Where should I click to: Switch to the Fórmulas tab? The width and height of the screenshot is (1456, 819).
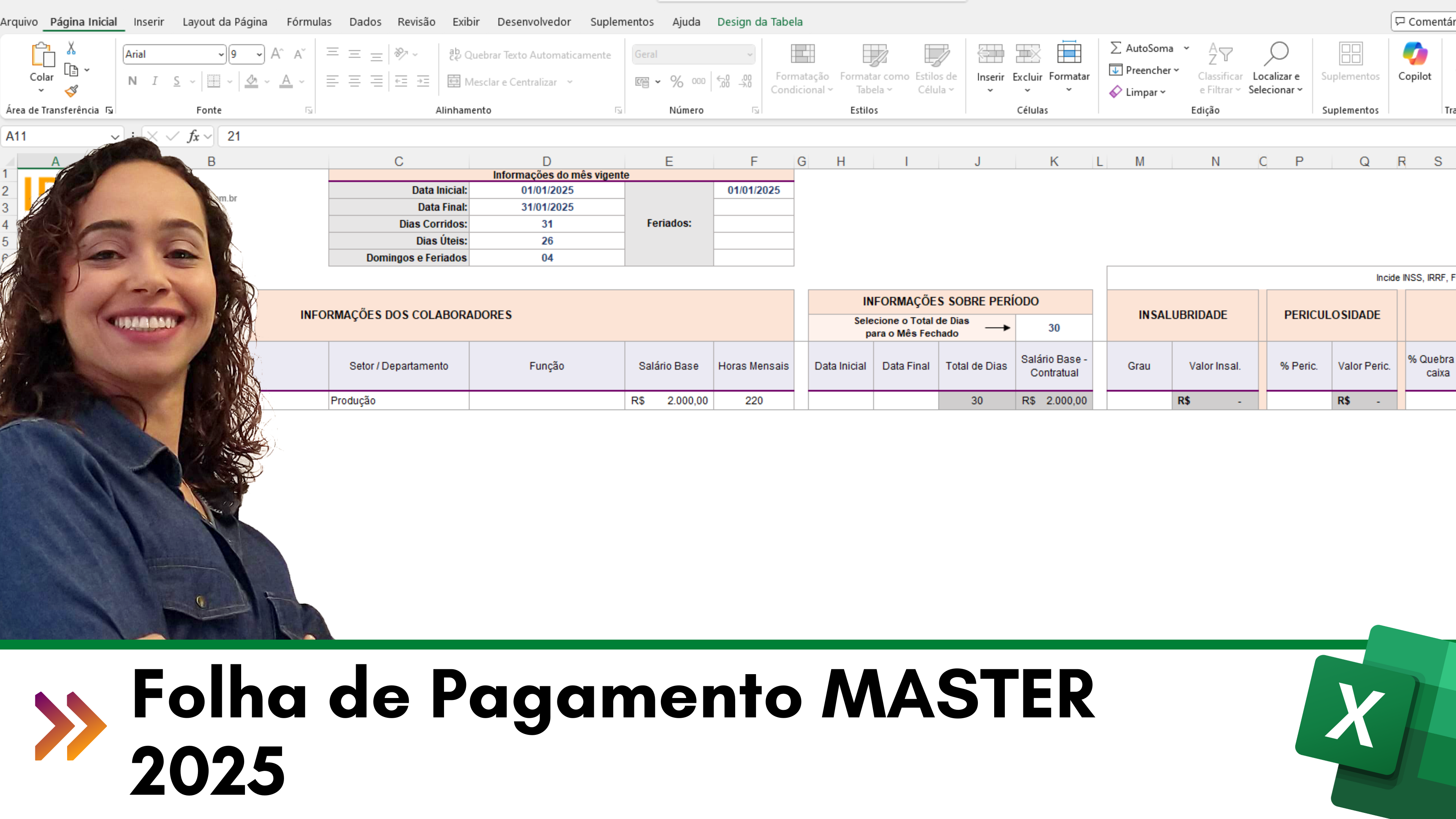(309, 22)
